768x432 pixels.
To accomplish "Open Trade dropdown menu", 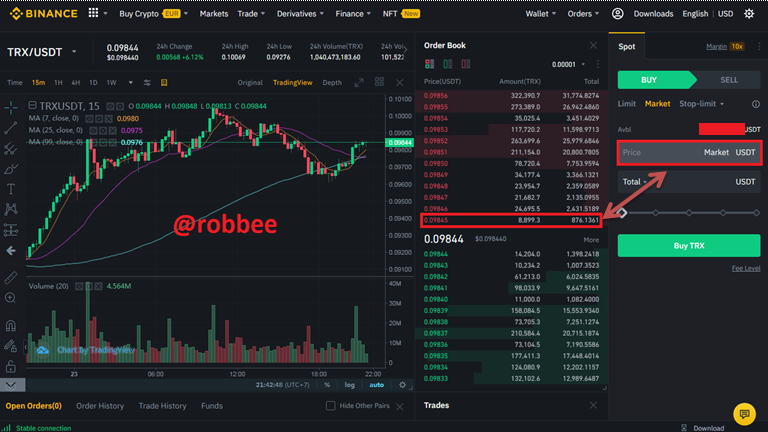I will coord(251,14).
